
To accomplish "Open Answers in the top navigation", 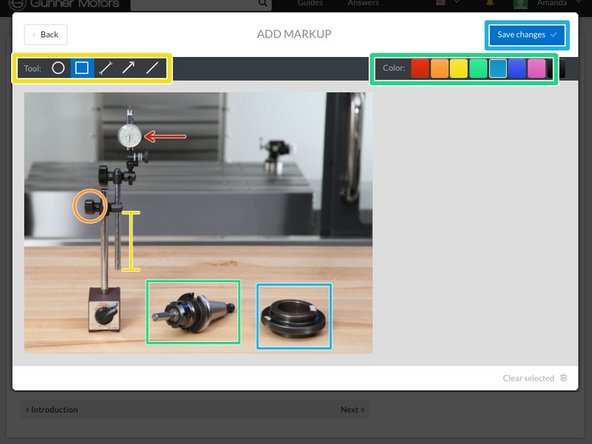I will [x=363, y=3].
